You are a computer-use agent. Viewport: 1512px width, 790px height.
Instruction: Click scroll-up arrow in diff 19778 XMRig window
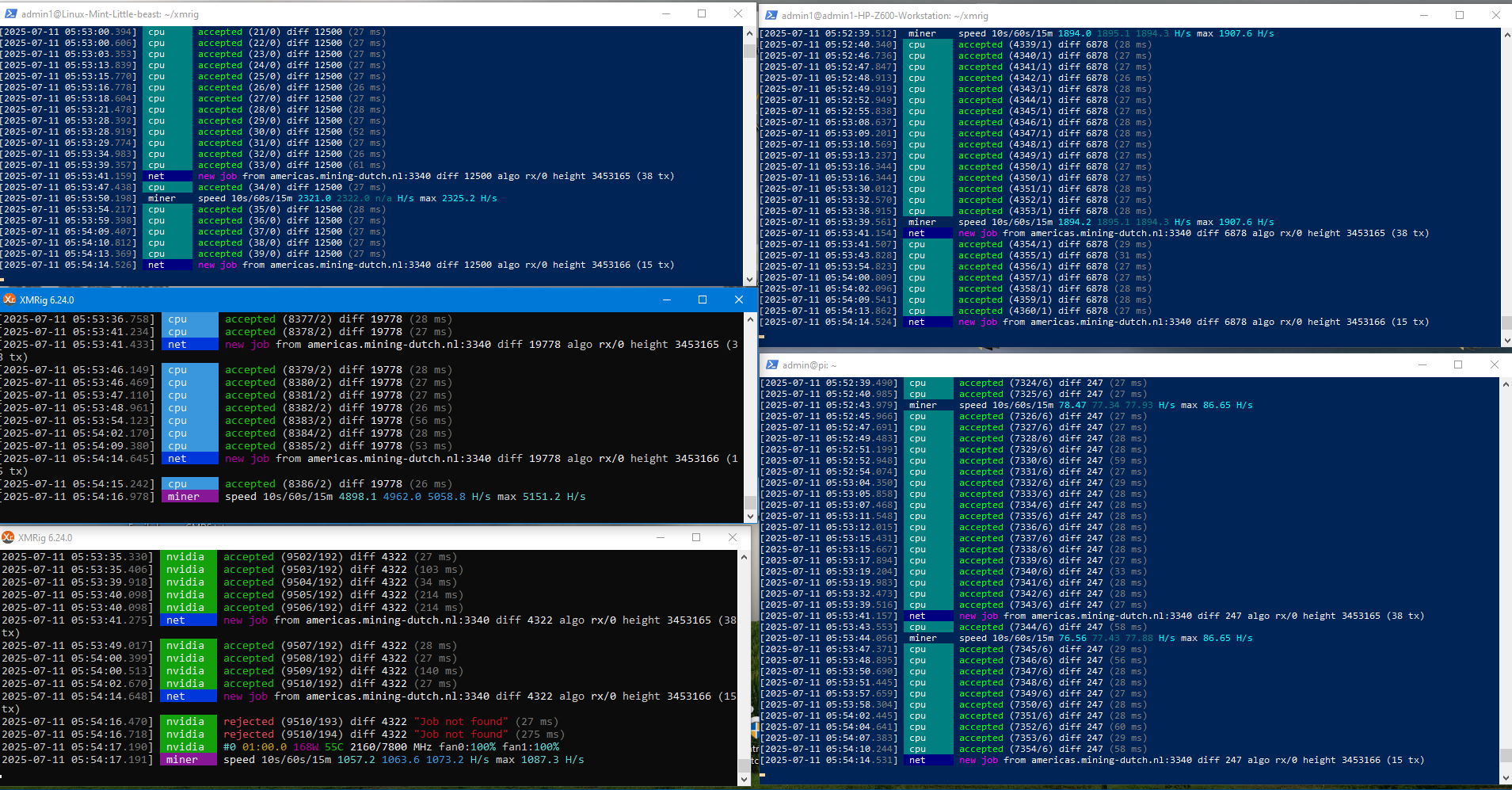point(750,319)
